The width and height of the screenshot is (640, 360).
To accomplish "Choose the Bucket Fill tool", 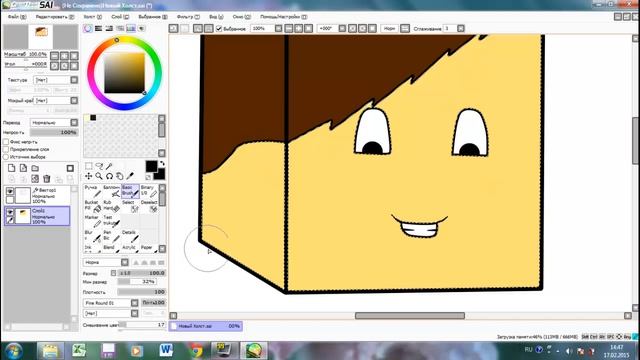I will tap(93, 206).
